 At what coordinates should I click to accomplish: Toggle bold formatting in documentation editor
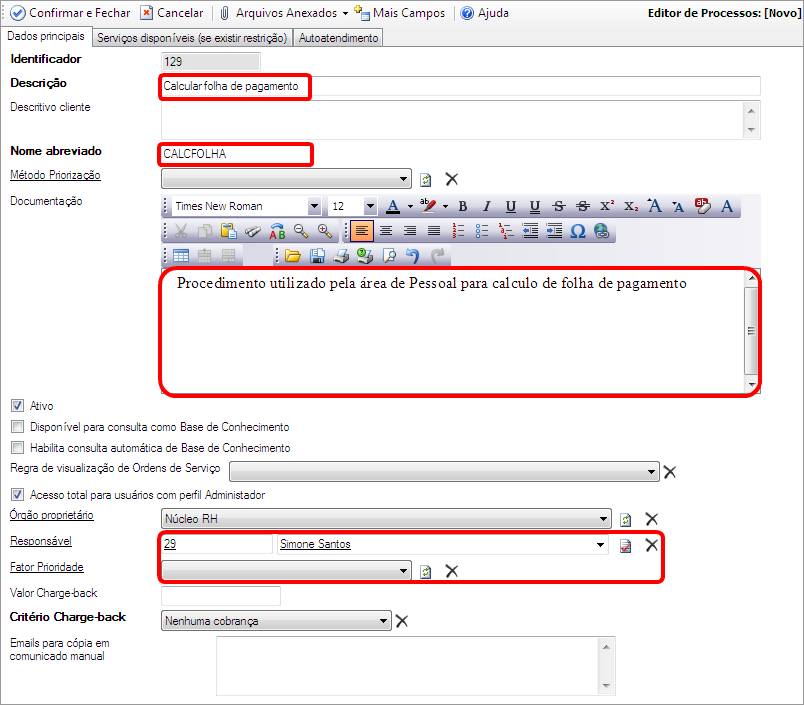(x=462, y=206)
